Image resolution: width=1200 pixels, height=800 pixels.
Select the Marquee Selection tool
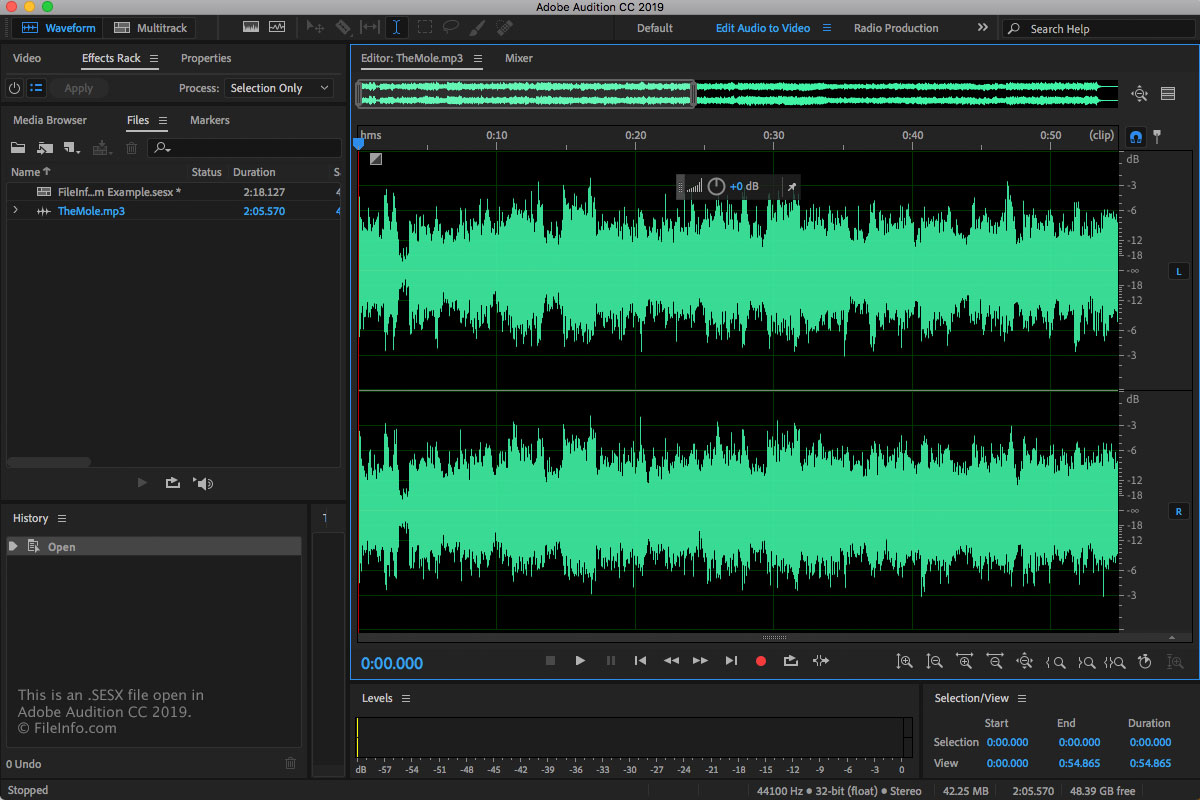click(424, 27)
